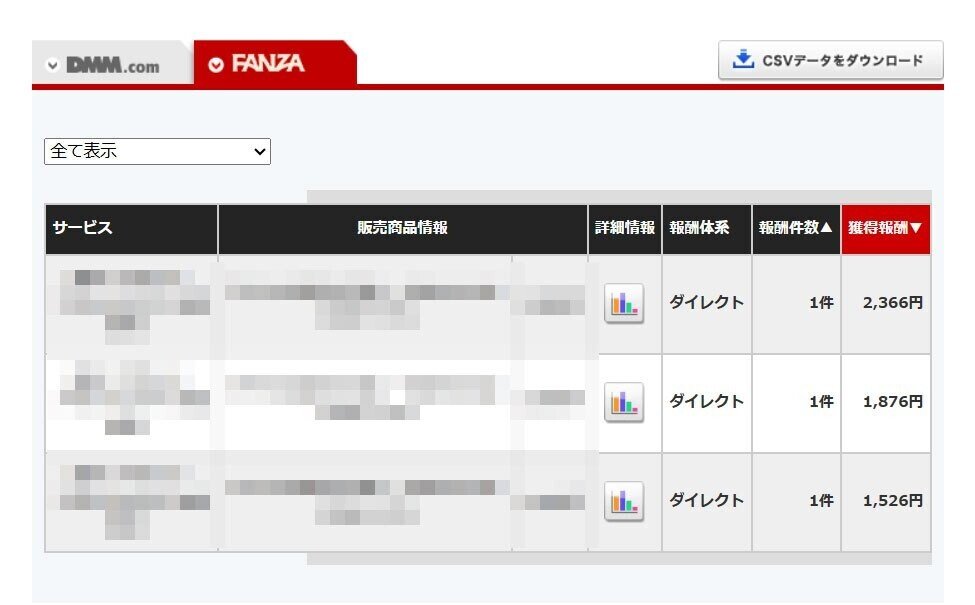Click the CSVデータをダウンロード button
The width and height of the screenshot is (975, 605).
click(x=830, y=60)
